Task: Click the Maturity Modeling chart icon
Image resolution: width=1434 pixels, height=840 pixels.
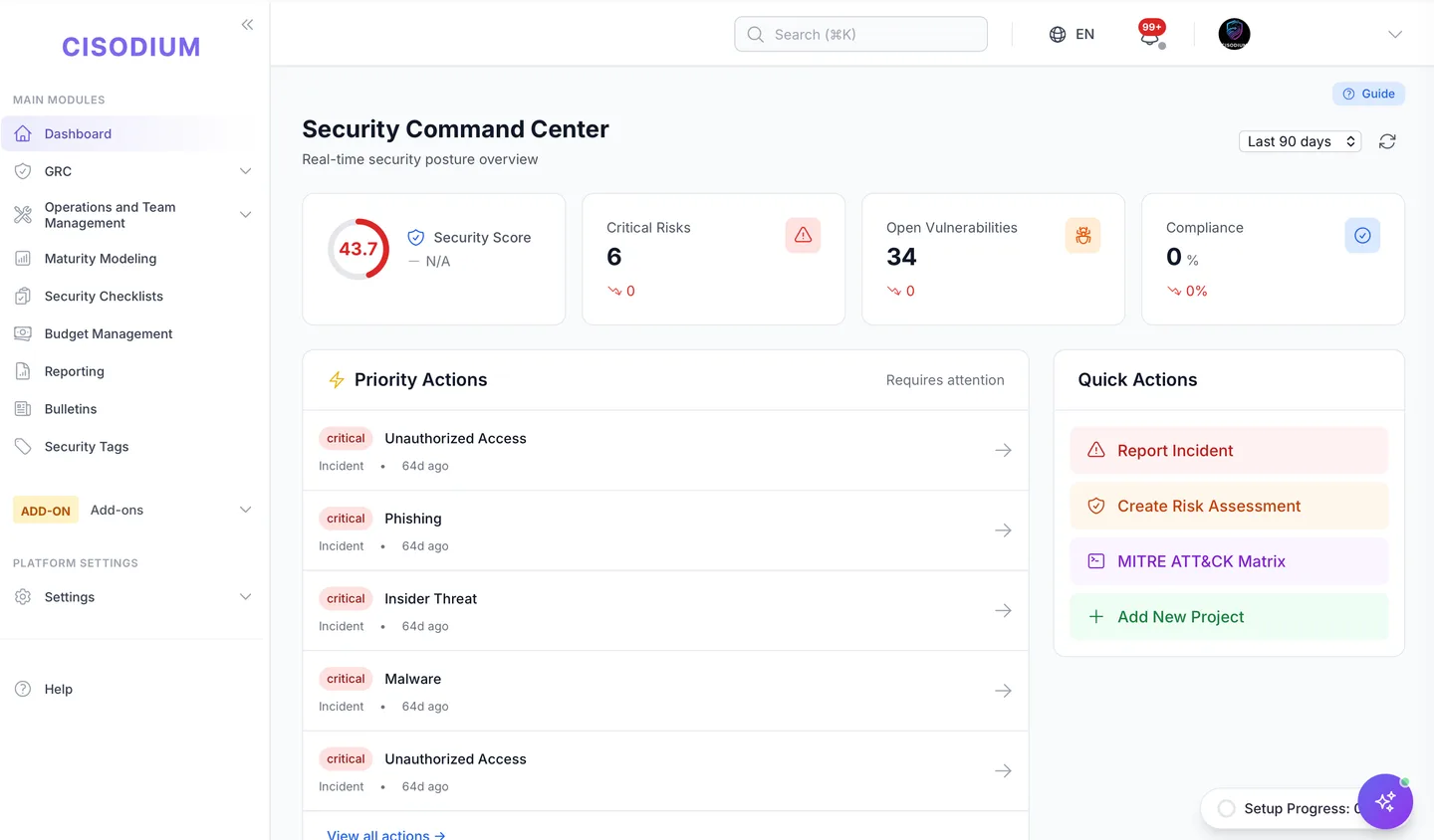Action: [x=23, y=259]
